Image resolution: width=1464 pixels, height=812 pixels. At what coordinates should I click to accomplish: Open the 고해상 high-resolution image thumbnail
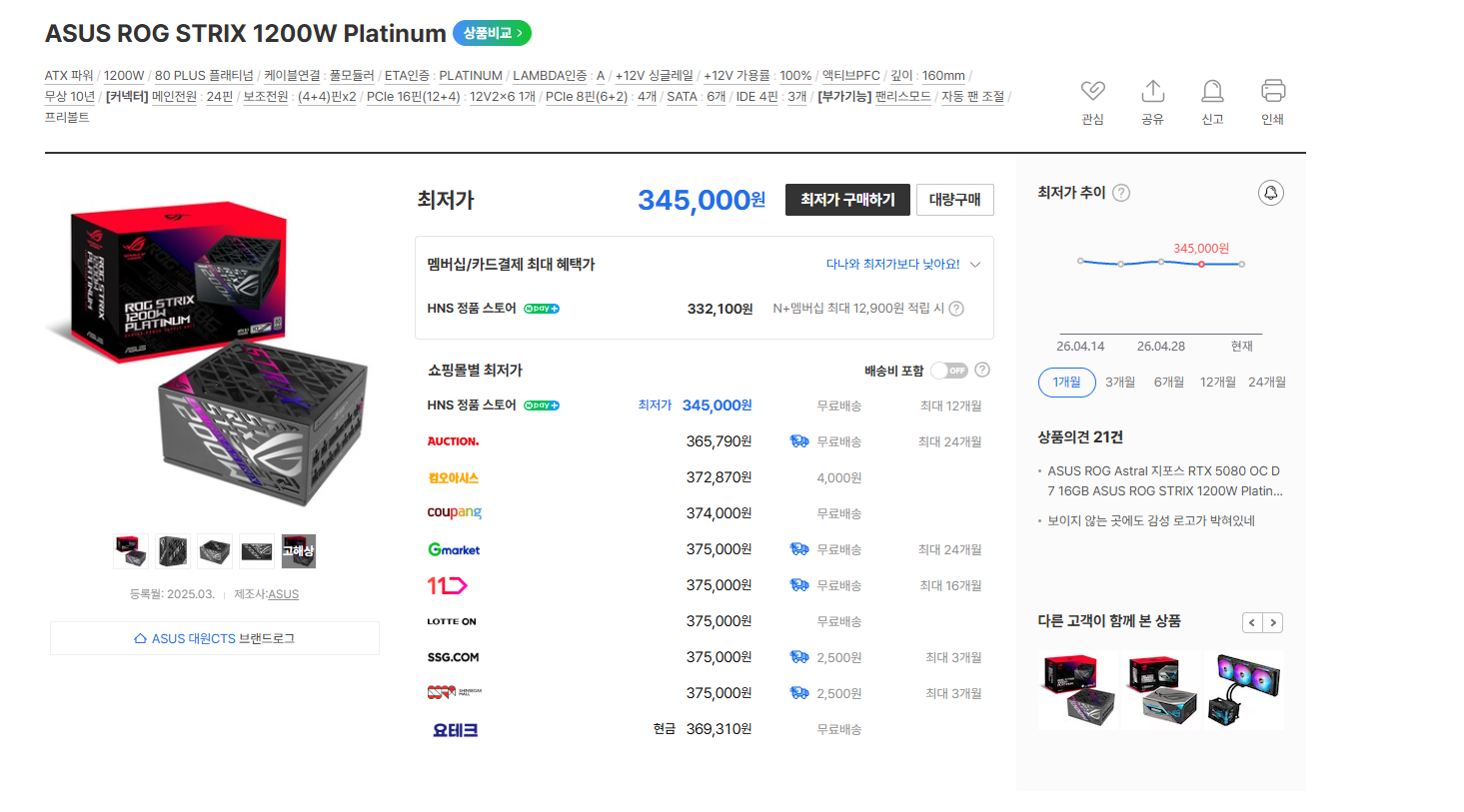click(299, 550)
